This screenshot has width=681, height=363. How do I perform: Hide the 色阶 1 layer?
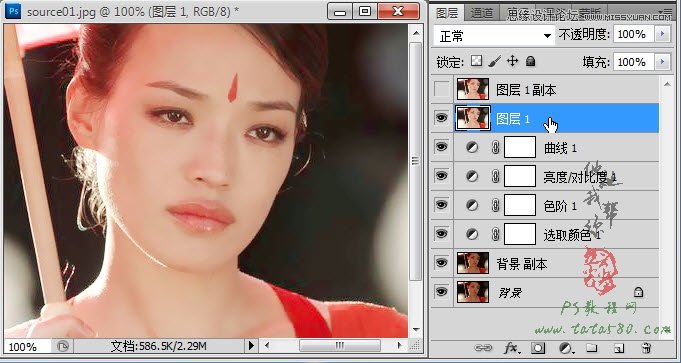[x=442, y=204]
